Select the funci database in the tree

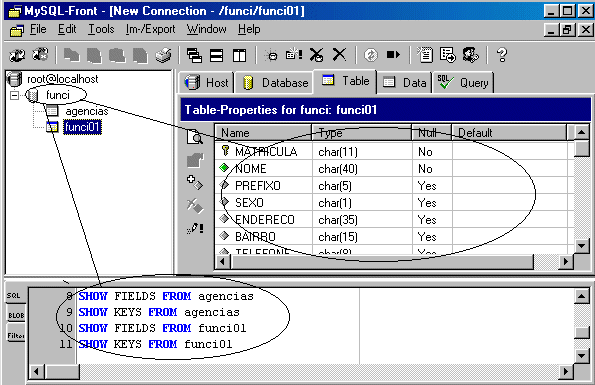pyautogui.click(x=58, y=95)
